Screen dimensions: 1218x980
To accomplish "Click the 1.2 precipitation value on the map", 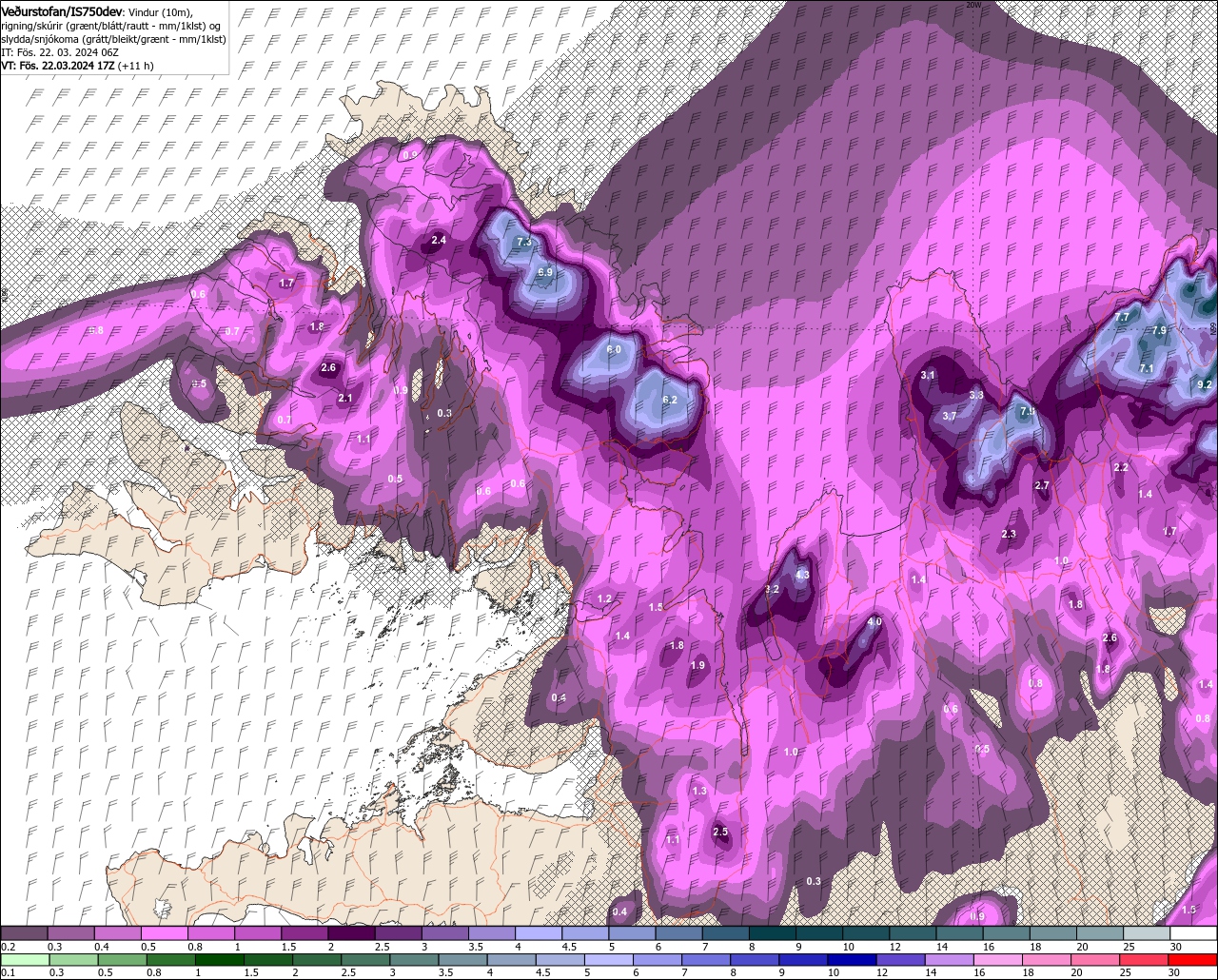I will click(x=604, y=598).
